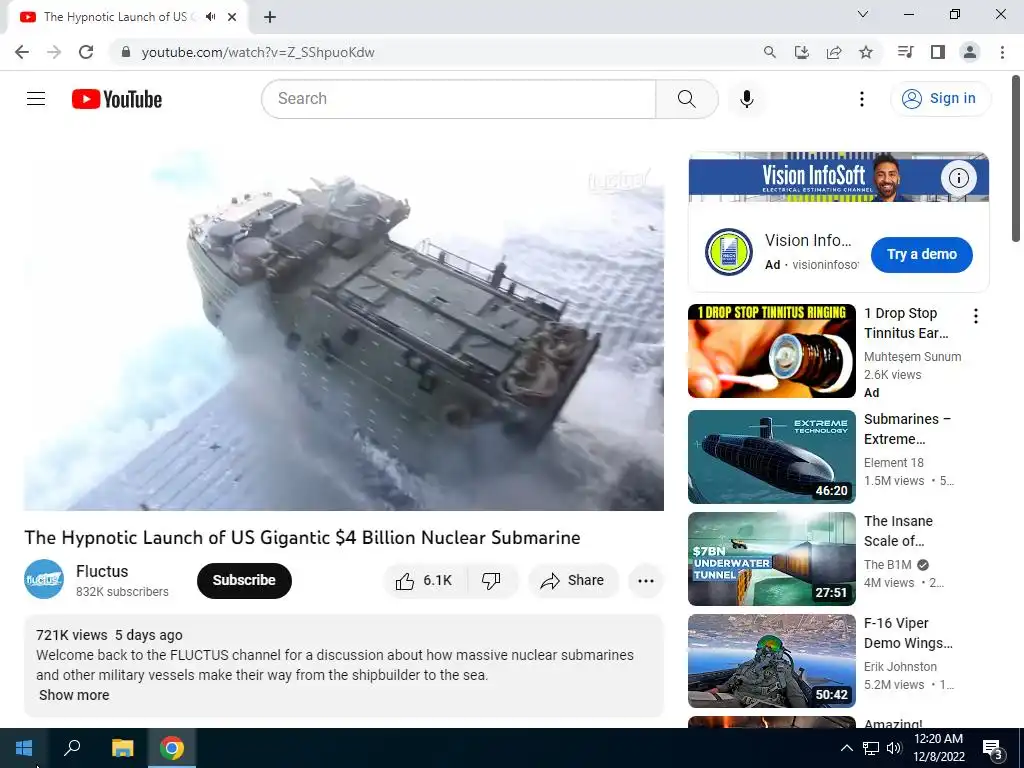Go to YouTube home via logo
Viewport: 1024px width, 768px height.
pos(117,99)
